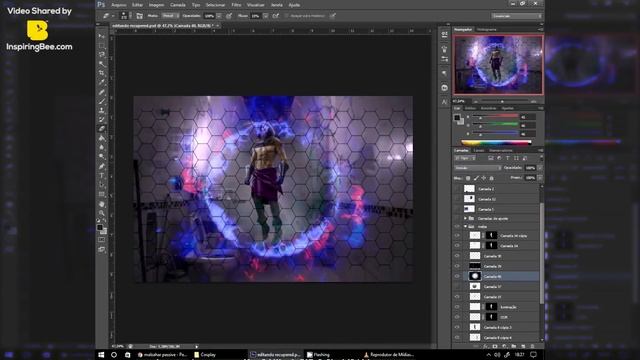Check 'Apagar para o histórico' checkbox
The width and height of the screenshot is (640, 360).
click(x=286, y=16)
